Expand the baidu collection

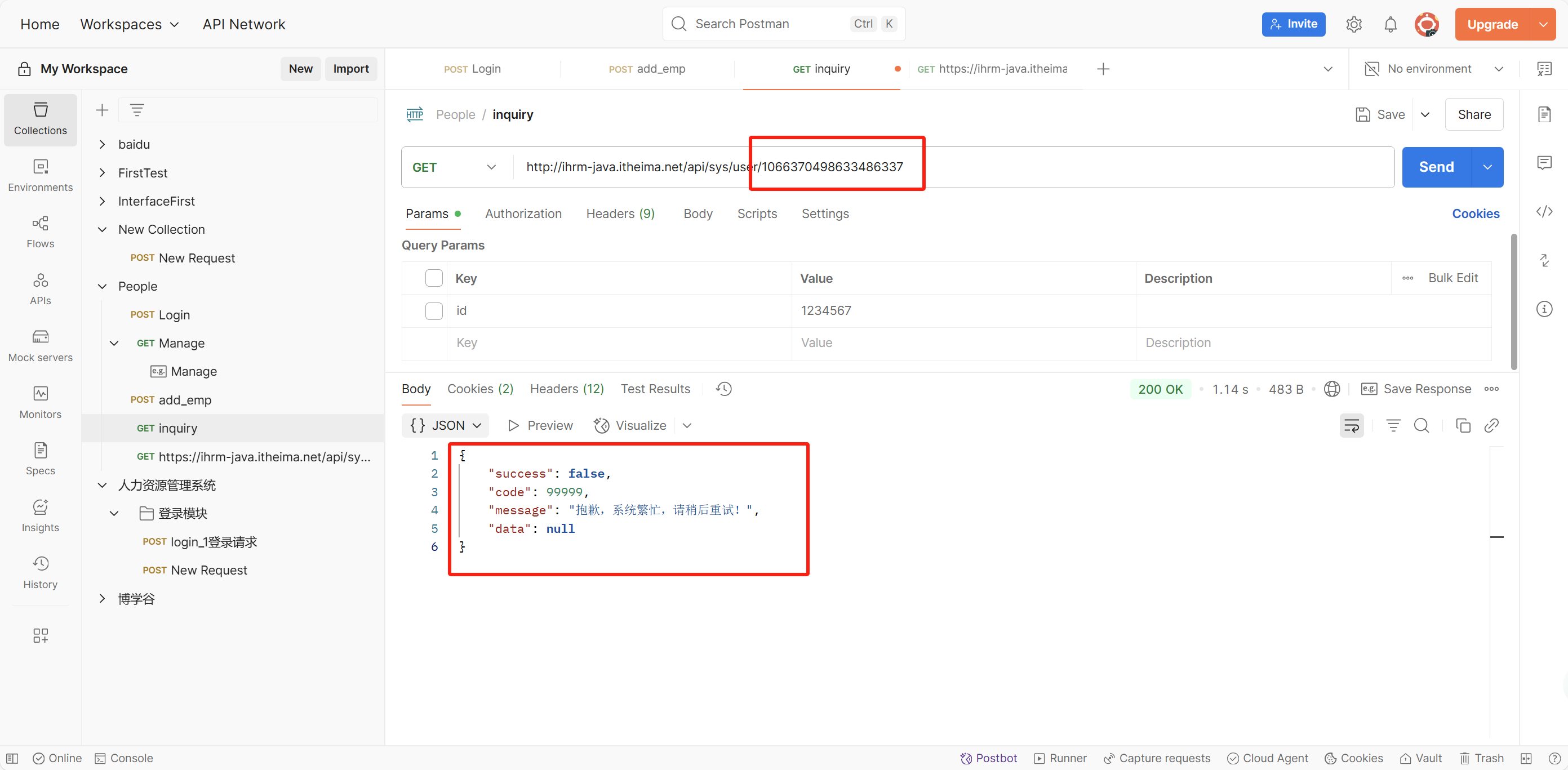[103, 144]
